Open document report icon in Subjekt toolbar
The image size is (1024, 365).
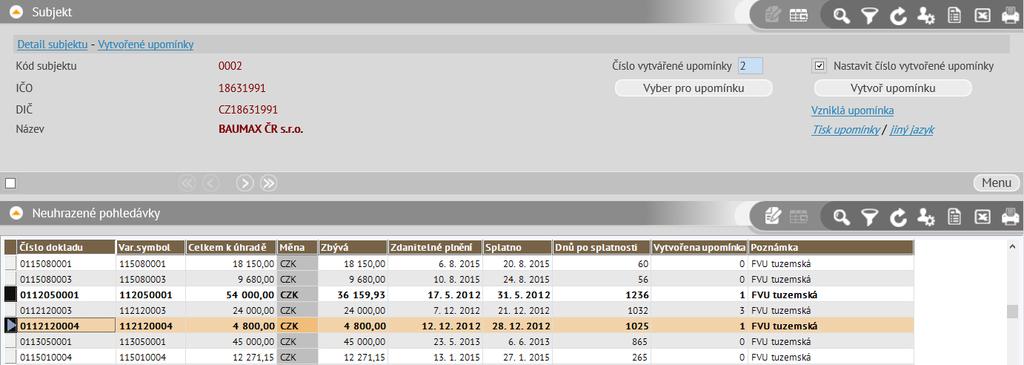coord(954,16)
